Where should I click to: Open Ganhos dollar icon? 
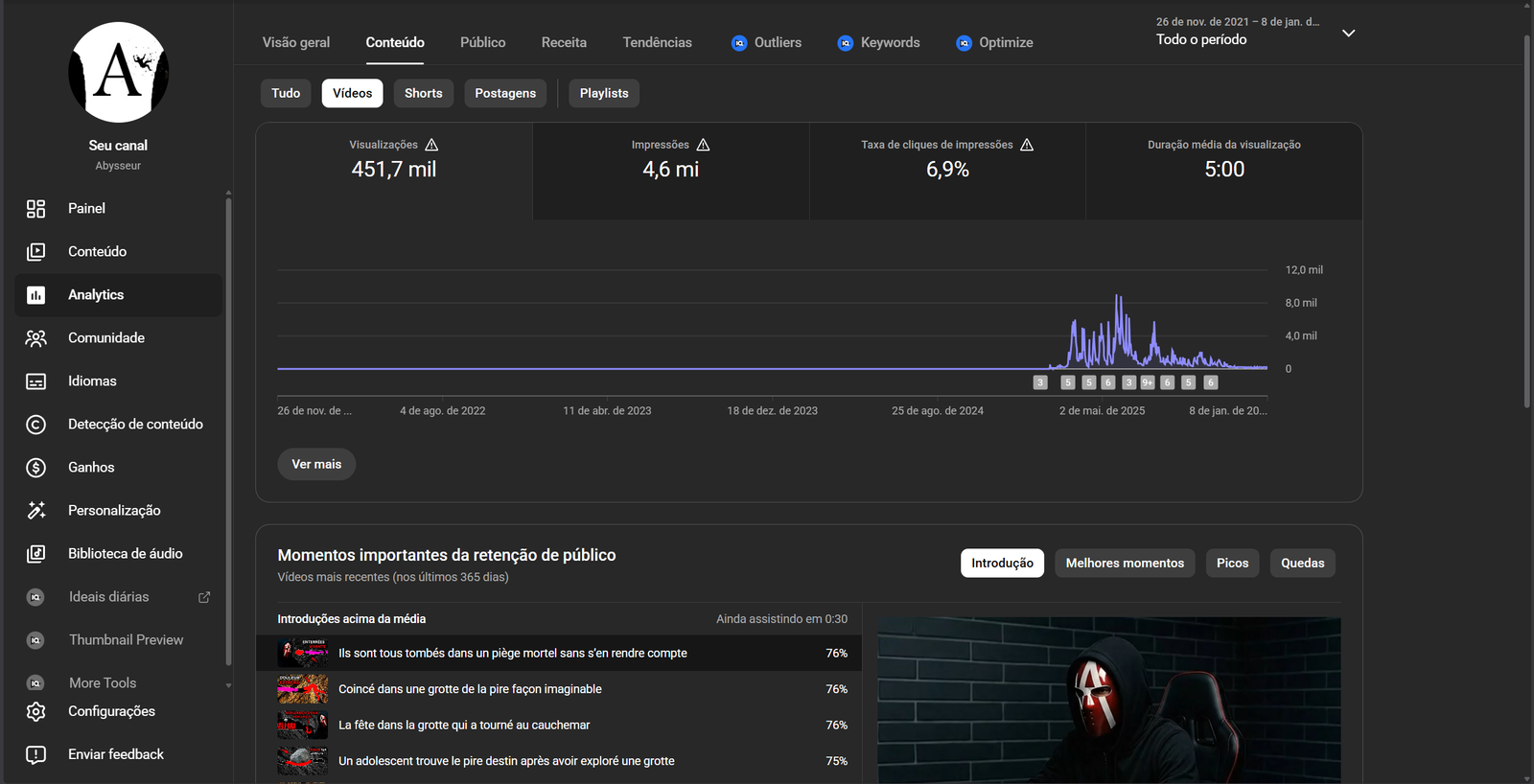pyautogui.click(x=35, y=468)
